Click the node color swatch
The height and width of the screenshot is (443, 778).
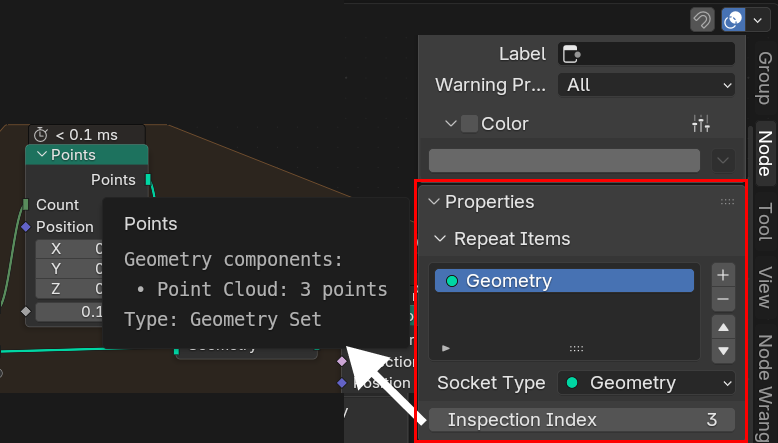(x=564, y=160)
